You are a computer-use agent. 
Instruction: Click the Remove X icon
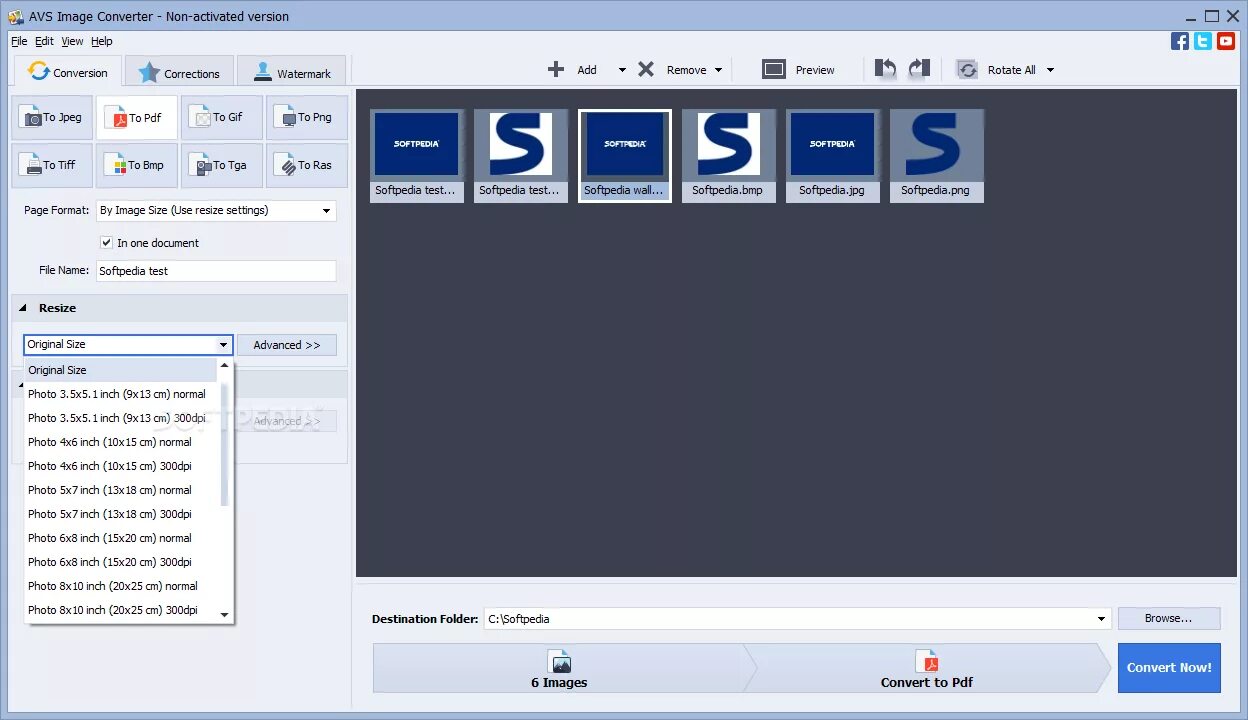pyautogui.click(x=646, y=69)
